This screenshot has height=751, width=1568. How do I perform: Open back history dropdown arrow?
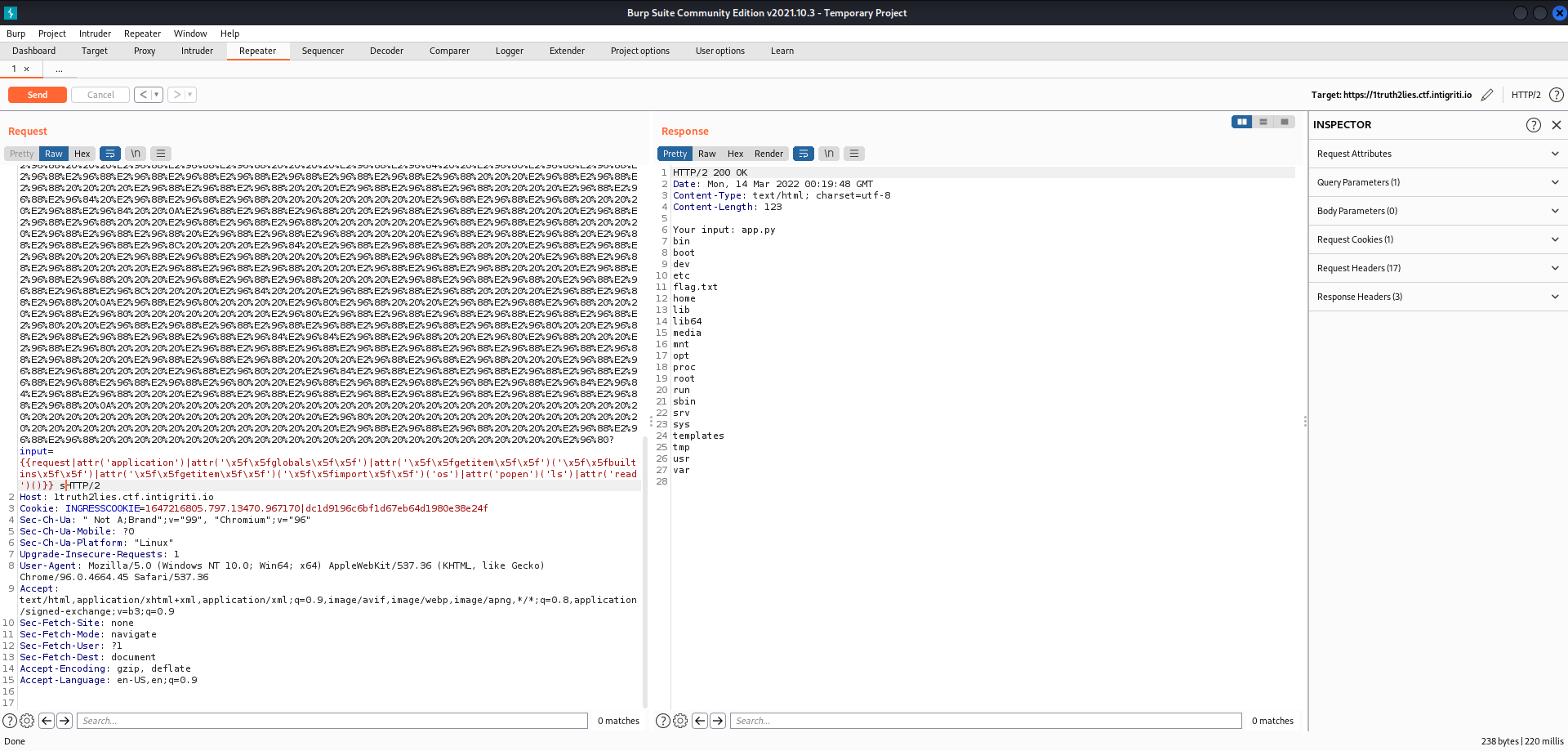click(157, 95)
